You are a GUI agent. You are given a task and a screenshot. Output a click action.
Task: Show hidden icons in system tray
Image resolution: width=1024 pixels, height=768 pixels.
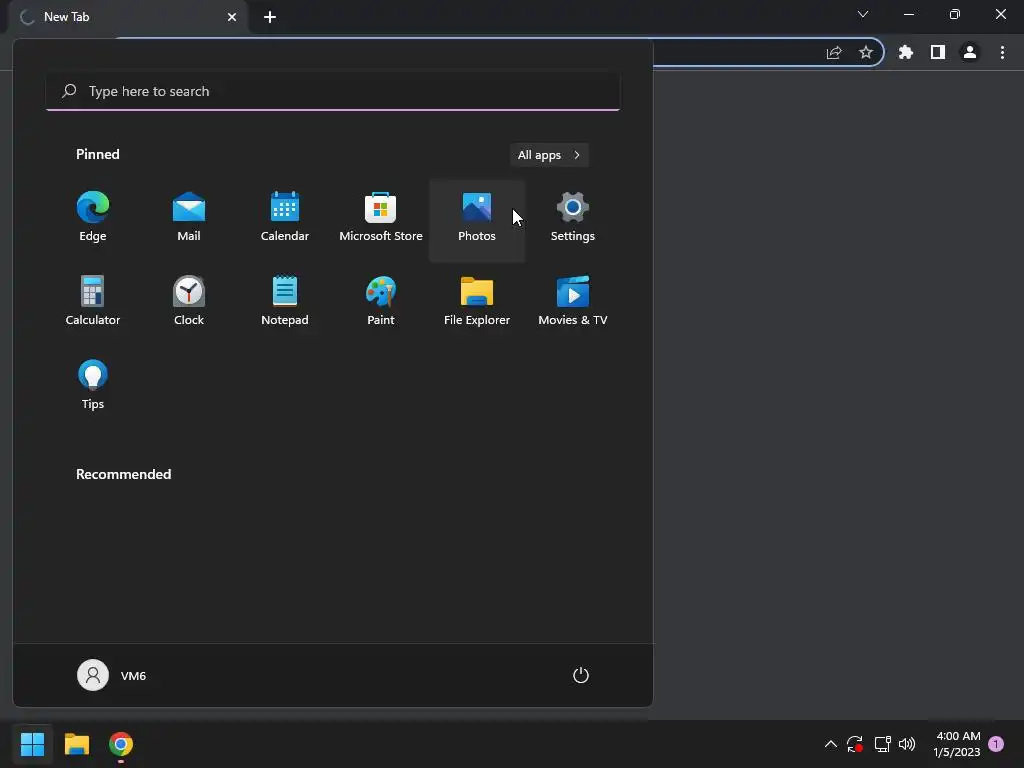[831, 744]
